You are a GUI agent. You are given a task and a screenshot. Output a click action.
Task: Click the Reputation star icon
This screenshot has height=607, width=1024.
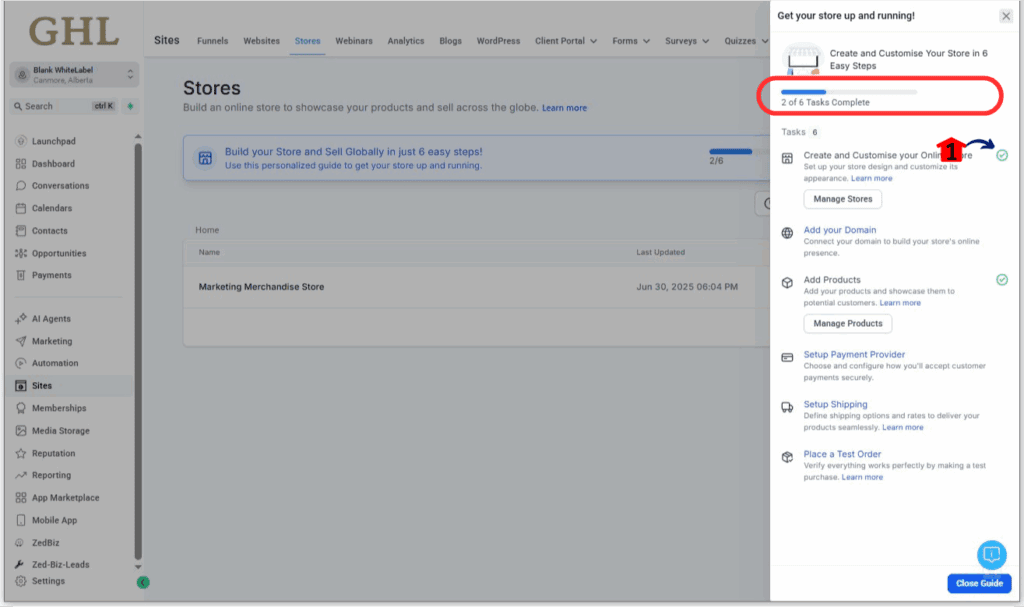[x=21, y=453]
